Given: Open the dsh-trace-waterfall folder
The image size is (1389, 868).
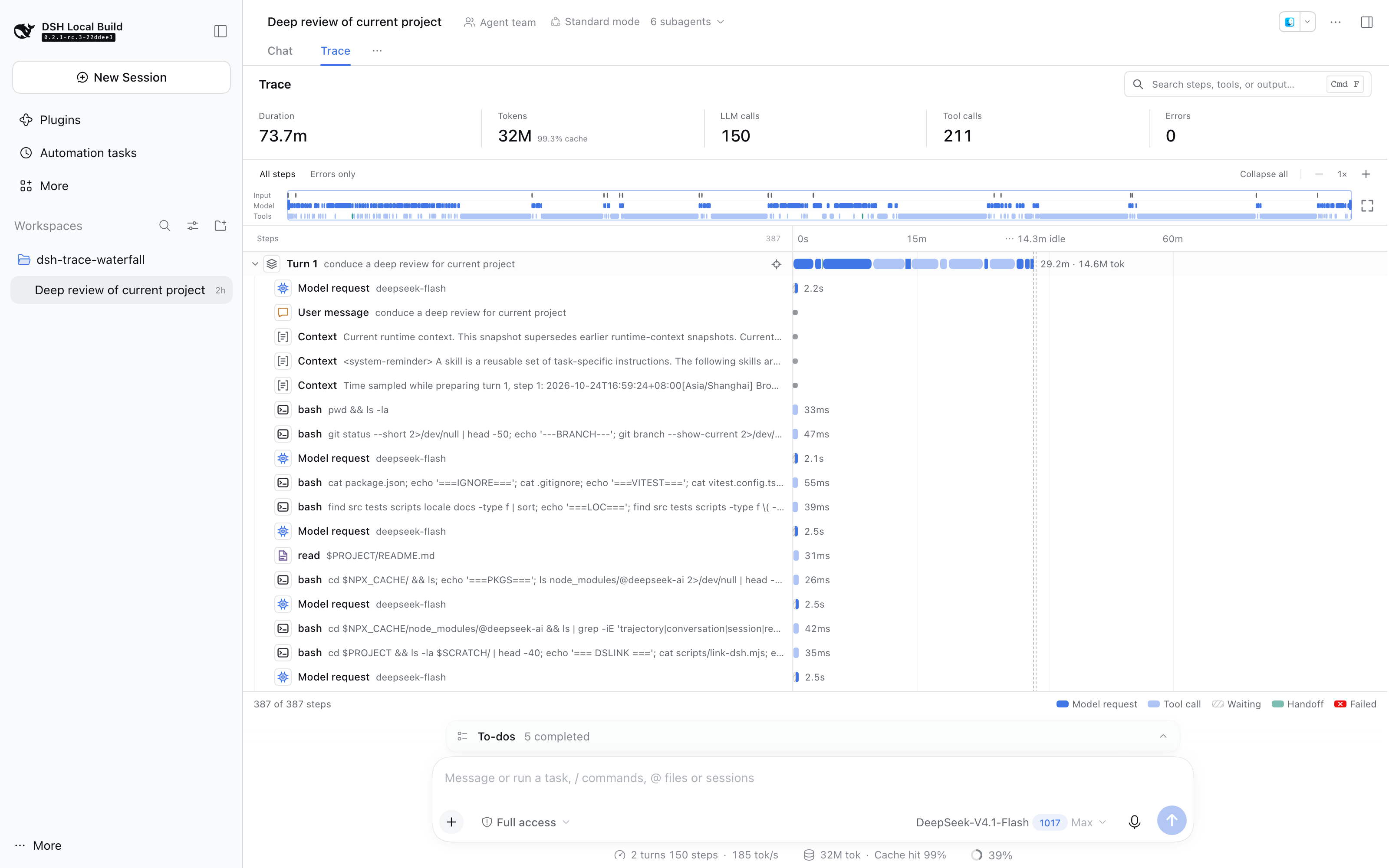Looking at the screenshot, I should [121, 260].
